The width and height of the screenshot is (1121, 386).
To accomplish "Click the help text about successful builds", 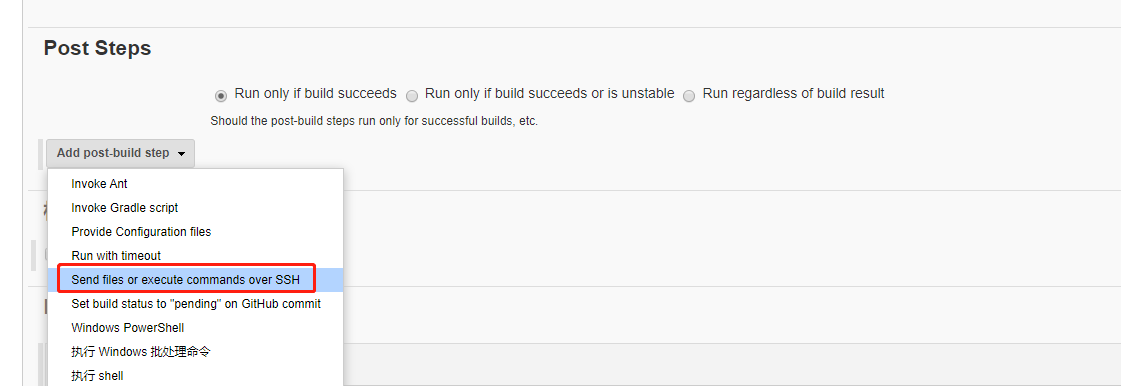I will (x=374, y=122).
